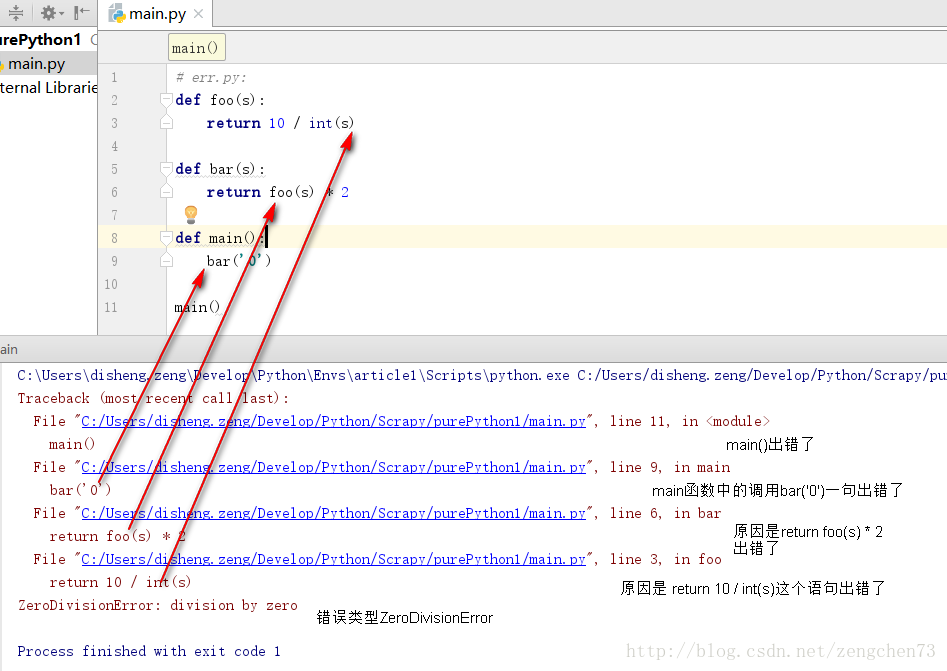Open traceback link for line 9 in main

[333, 467]
